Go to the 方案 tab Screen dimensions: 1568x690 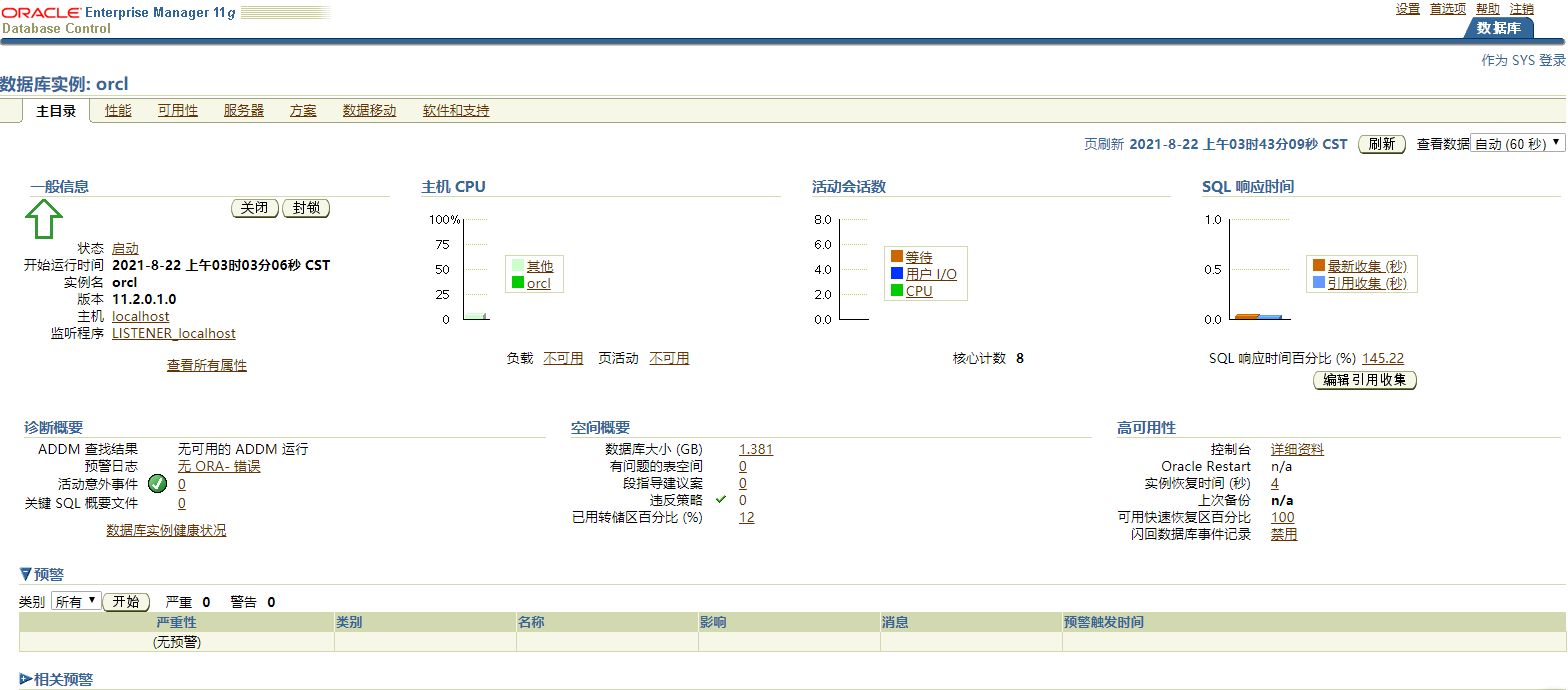point(303,111)
